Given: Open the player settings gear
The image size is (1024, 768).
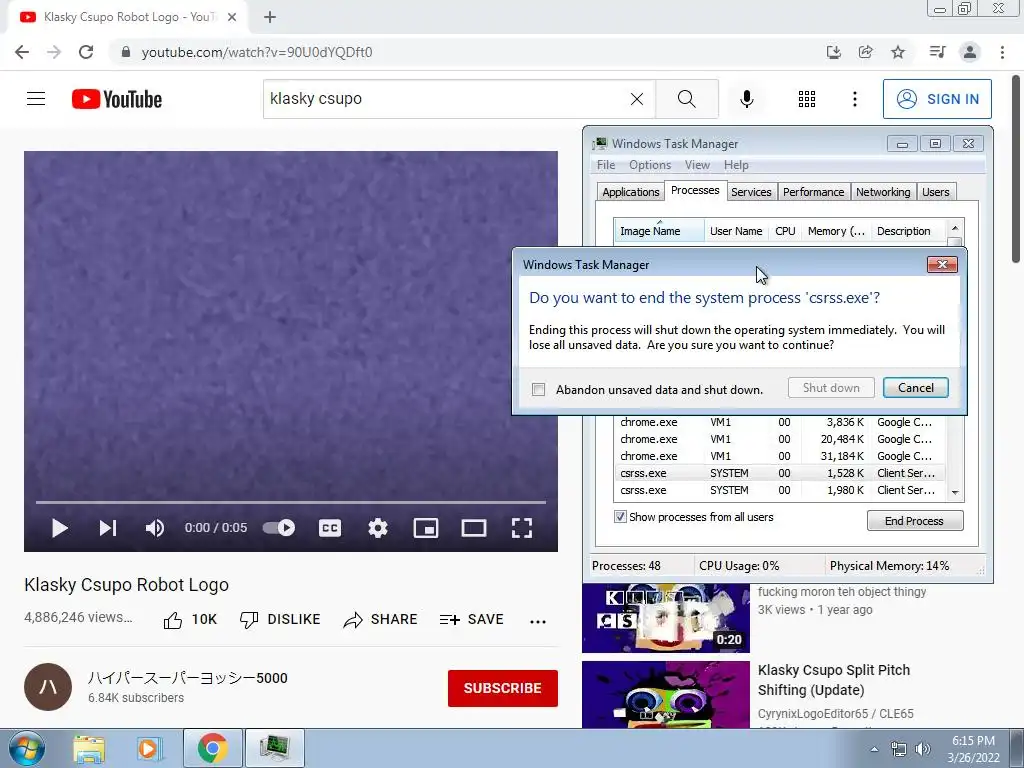Looking at the screenshot, I should click(377, 528).
